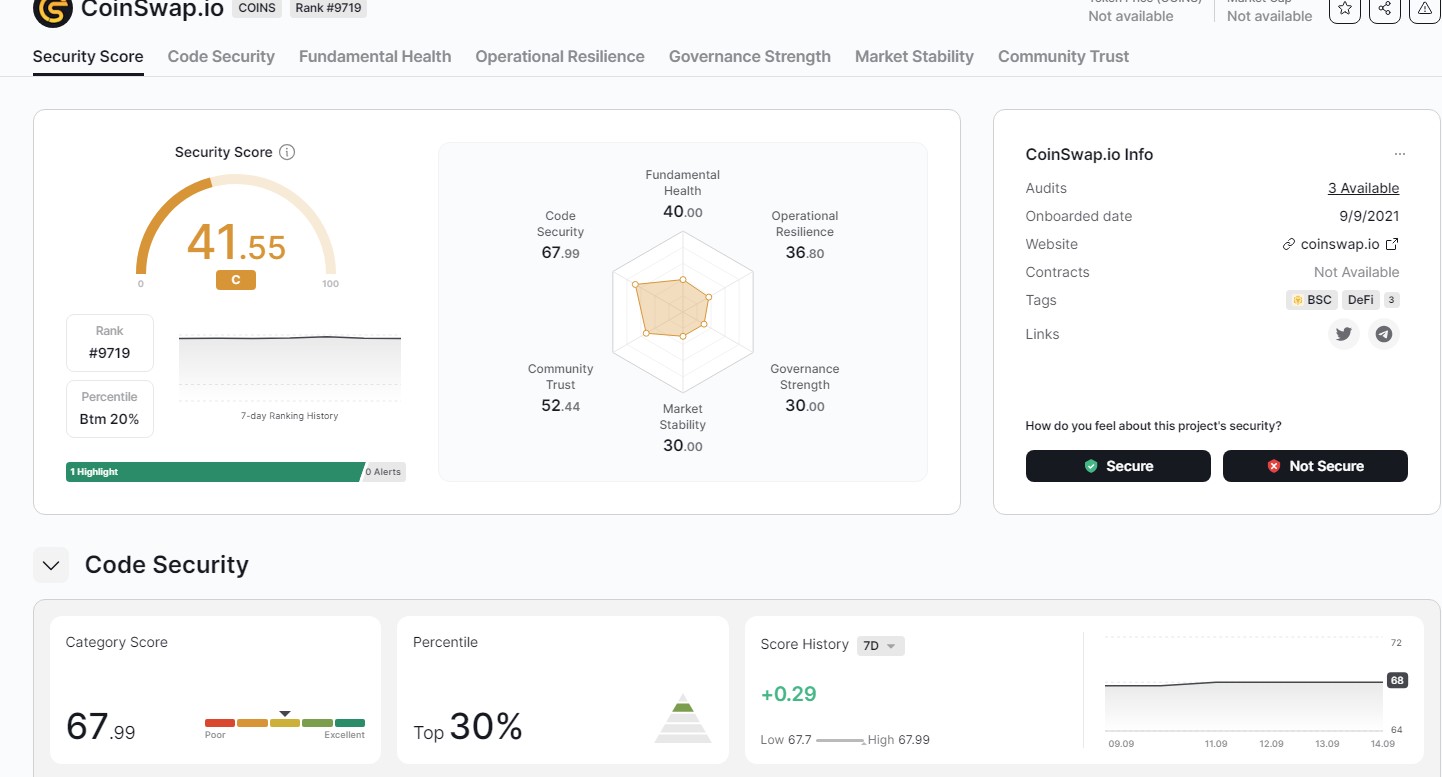Click the external link icon beside coinswap.io

(x=1391, y=244)
